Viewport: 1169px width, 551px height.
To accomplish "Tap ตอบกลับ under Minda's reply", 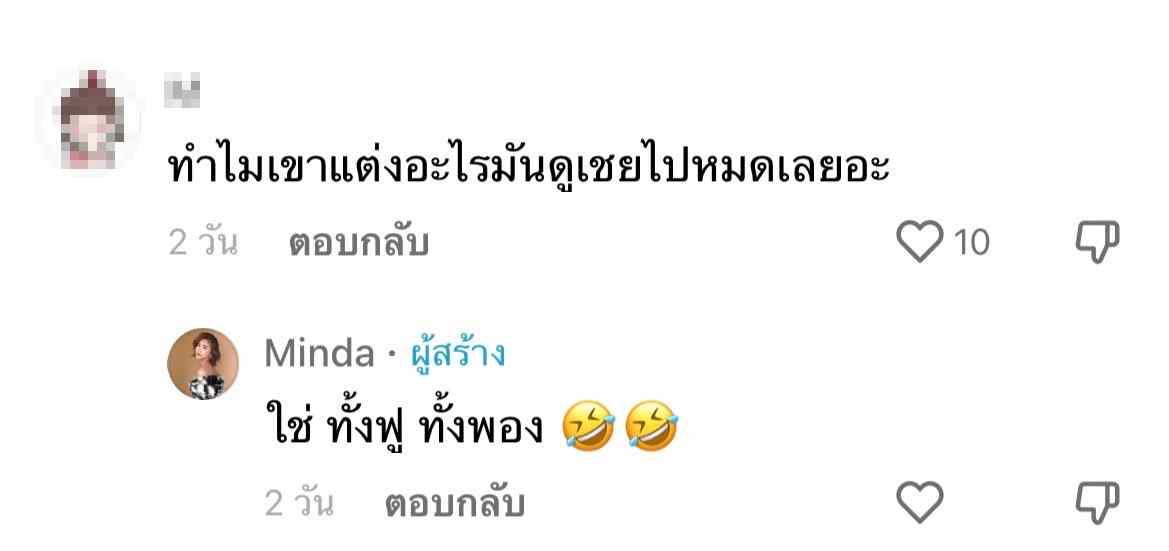I will pyautogui.click(x=454, y=504).
